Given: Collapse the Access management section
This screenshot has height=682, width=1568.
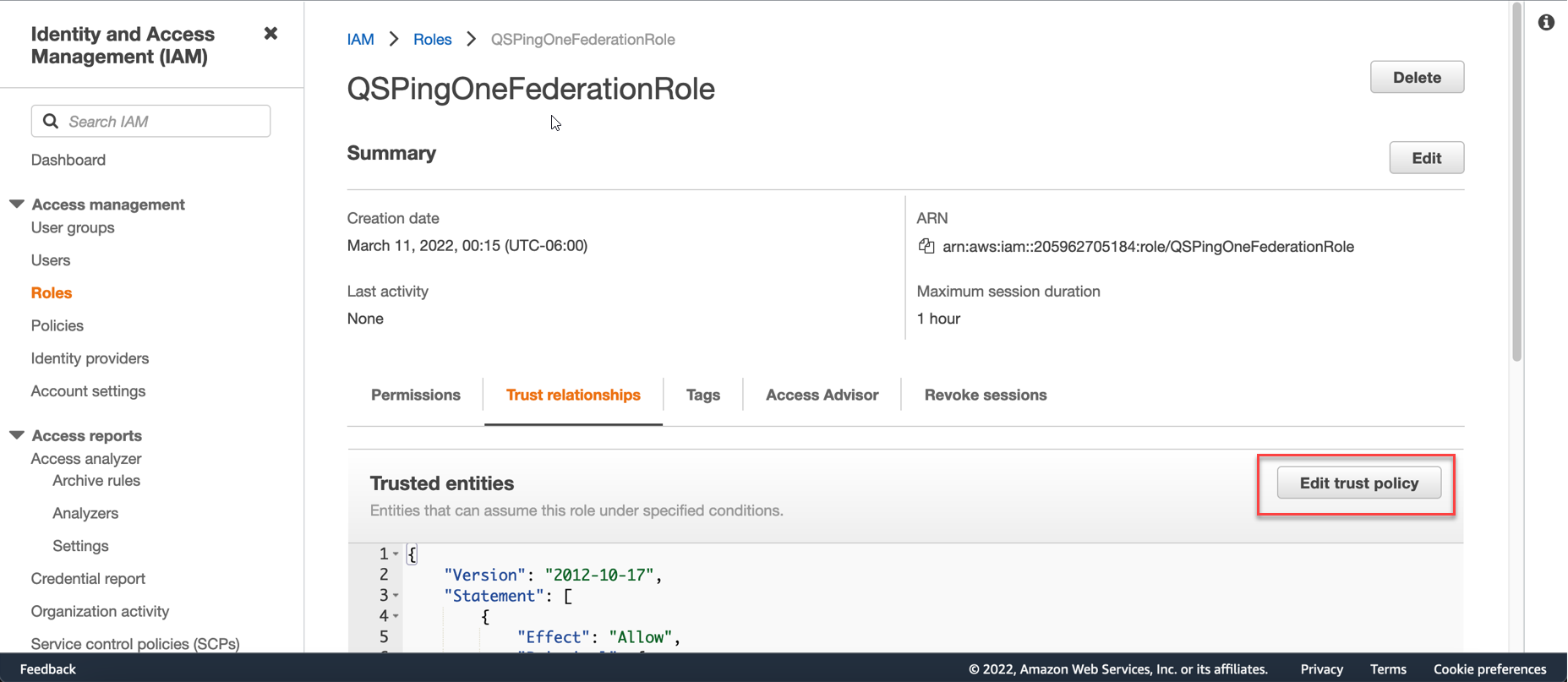Looking at the screenshot, I should coord(17,204).
